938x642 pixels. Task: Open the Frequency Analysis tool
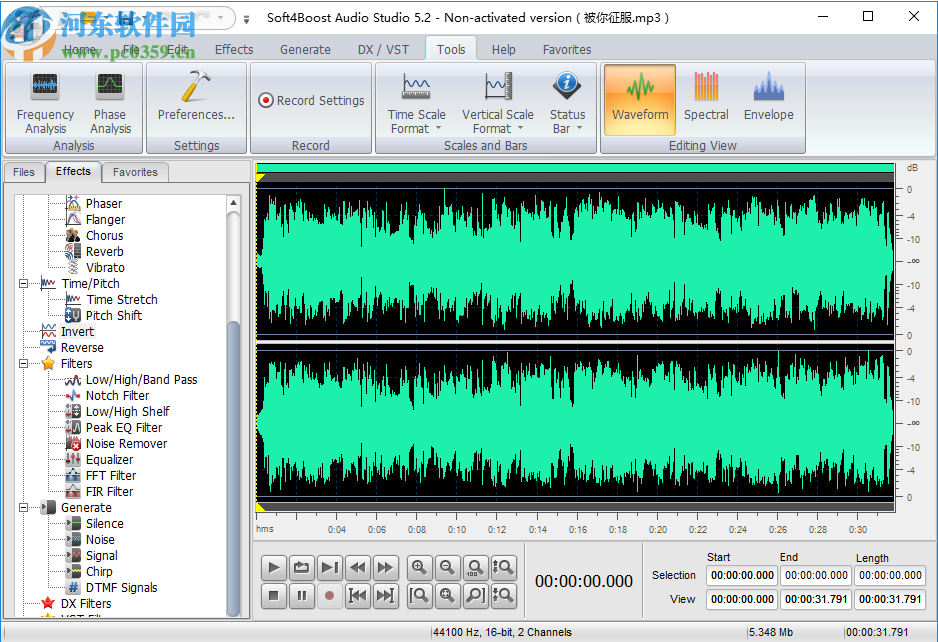coord(44,100)
